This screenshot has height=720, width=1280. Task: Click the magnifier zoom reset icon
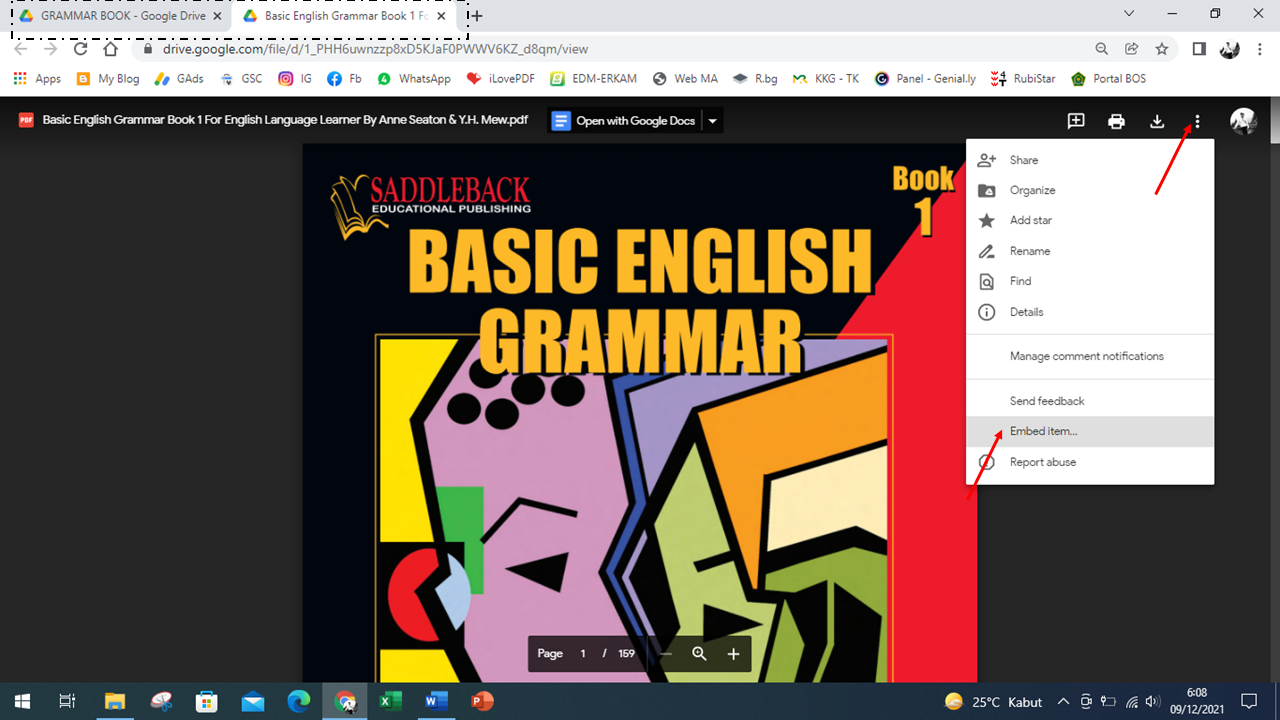pyautogui.click(x=699, y=653)
